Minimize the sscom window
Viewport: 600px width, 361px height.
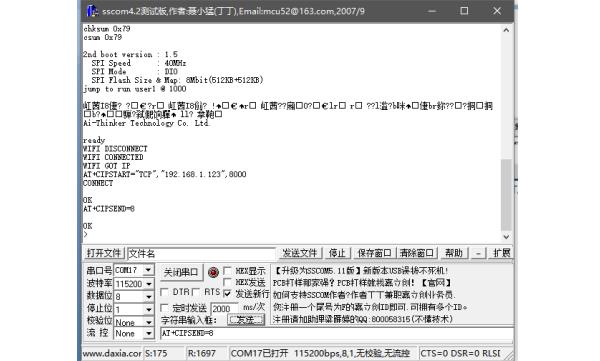pyautogui.click(x=432, y=11)
